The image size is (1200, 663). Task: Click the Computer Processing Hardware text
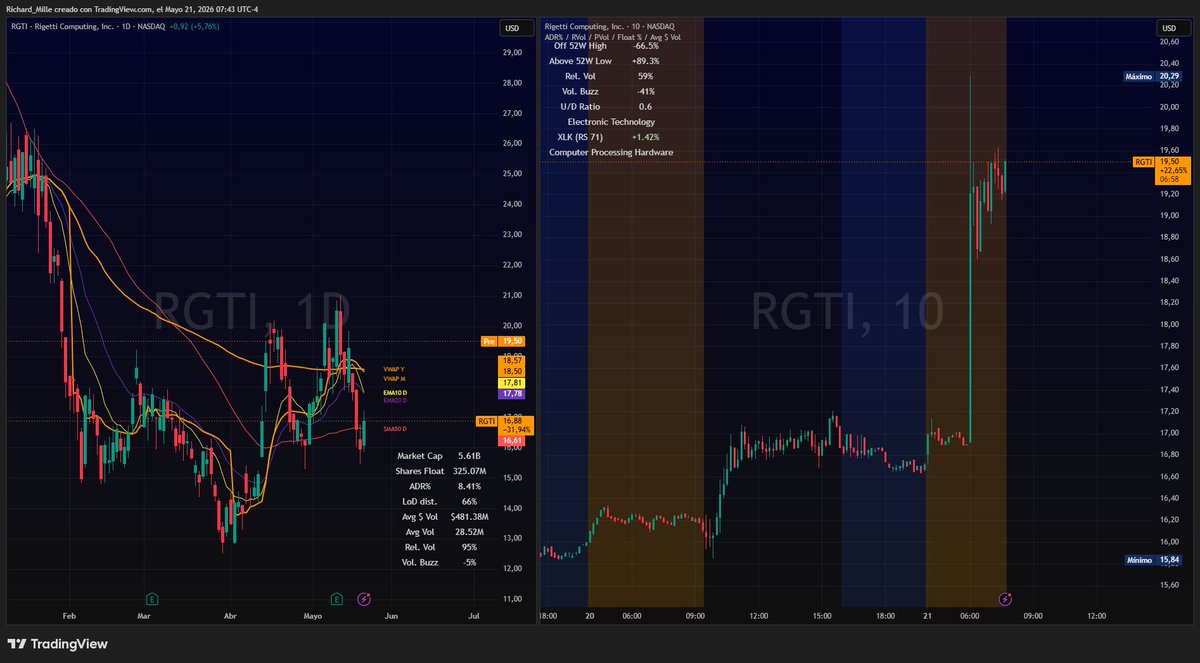tap(611, 152)
